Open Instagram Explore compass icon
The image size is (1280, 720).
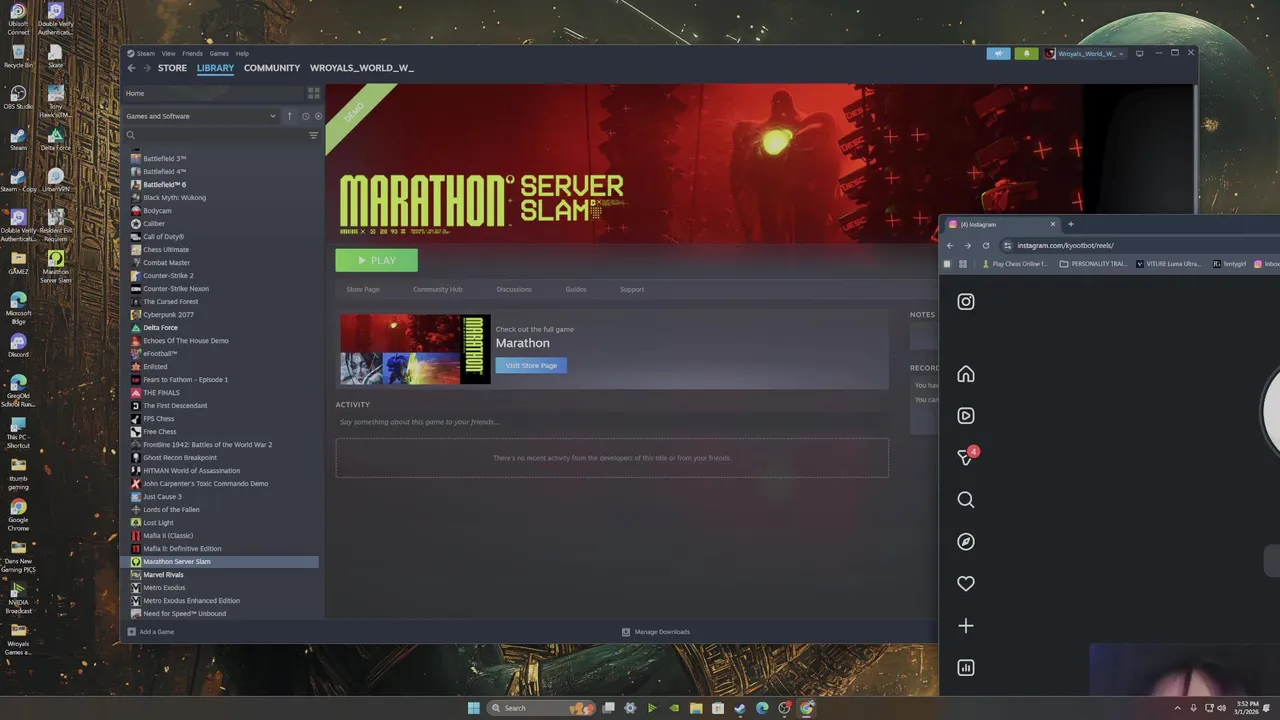966,541
